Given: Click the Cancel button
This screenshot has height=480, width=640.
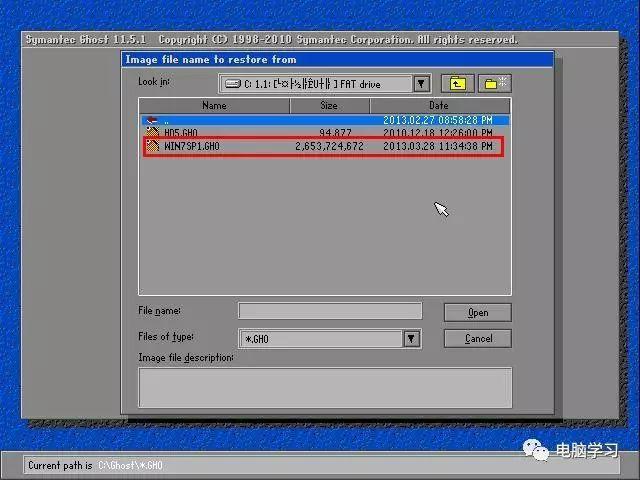Looking at the screenshot, I should [478, 338].
